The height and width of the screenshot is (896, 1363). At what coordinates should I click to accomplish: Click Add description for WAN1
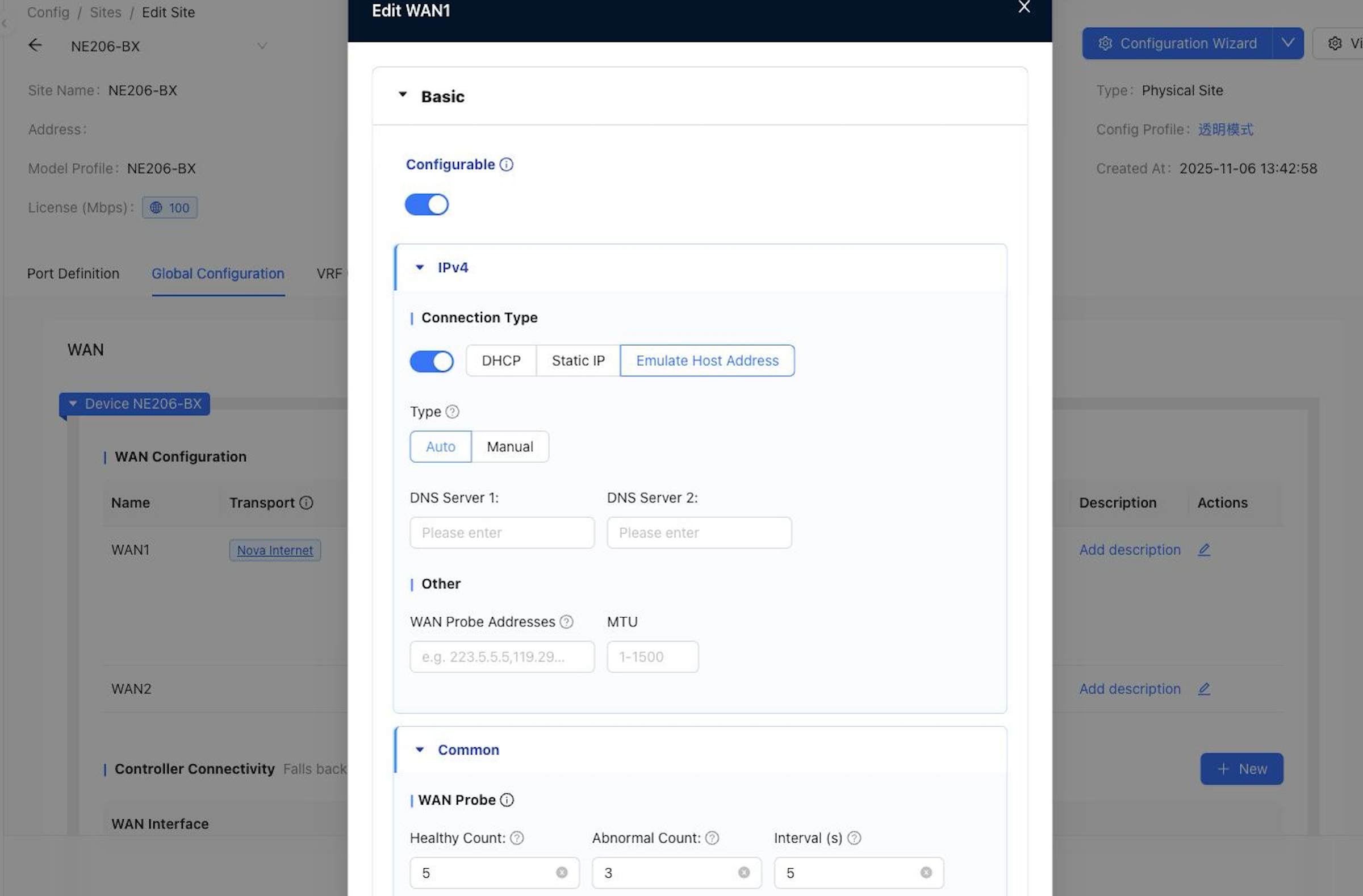[x=1130, y=550]
